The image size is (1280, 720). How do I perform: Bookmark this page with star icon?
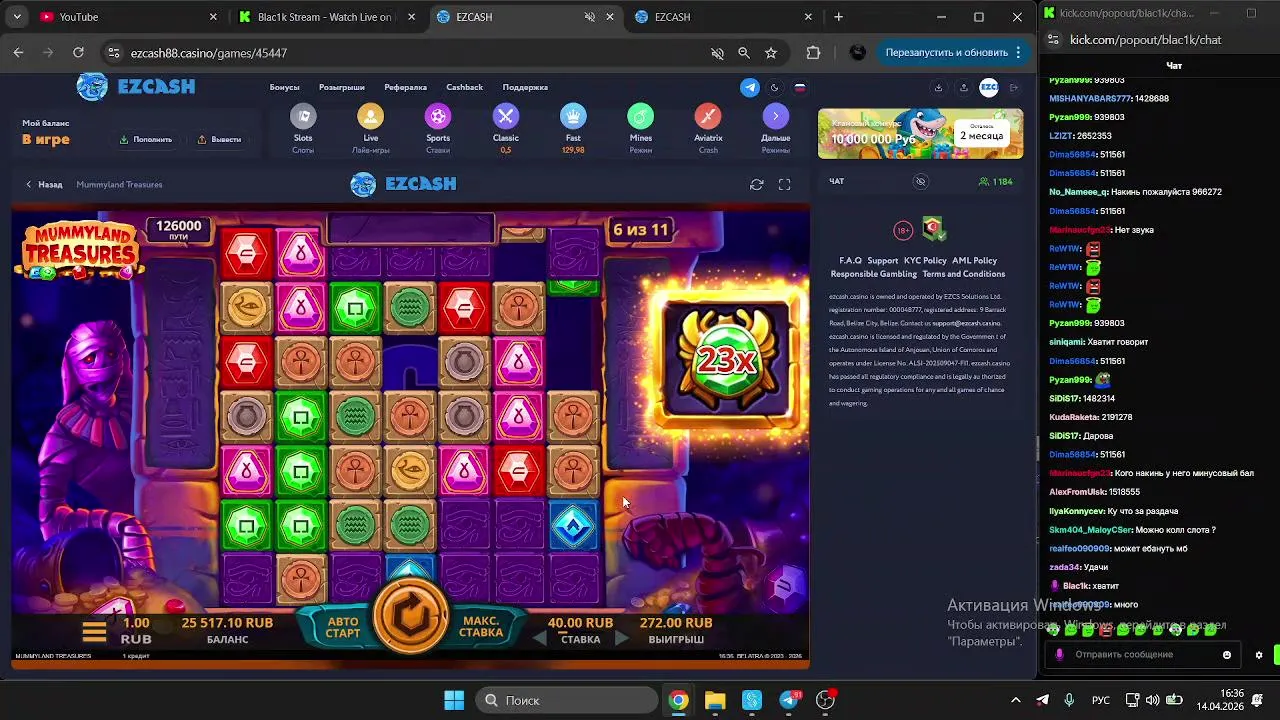point(771,53)
